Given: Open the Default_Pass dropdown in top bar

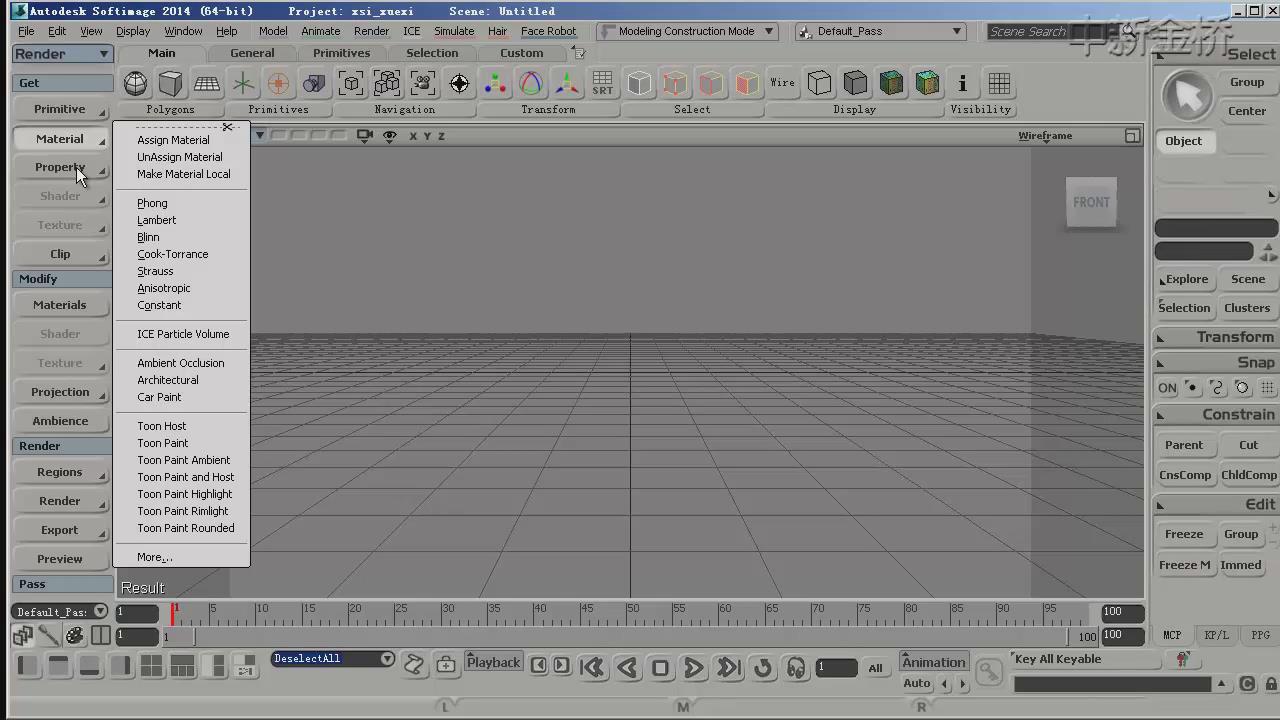Looking at the screenshot, I should (880, 31).
